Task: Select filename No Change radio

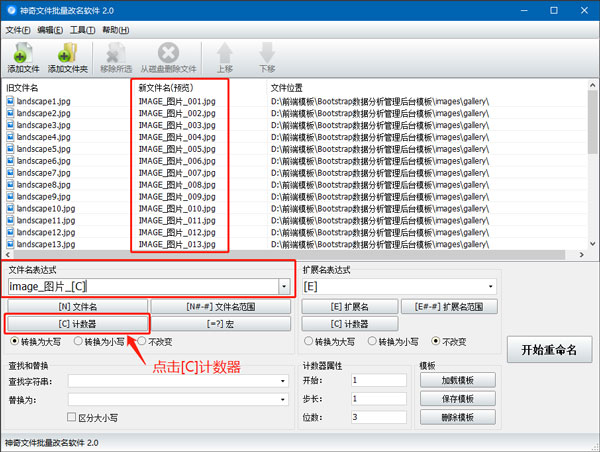Action: tap(142, 341)
